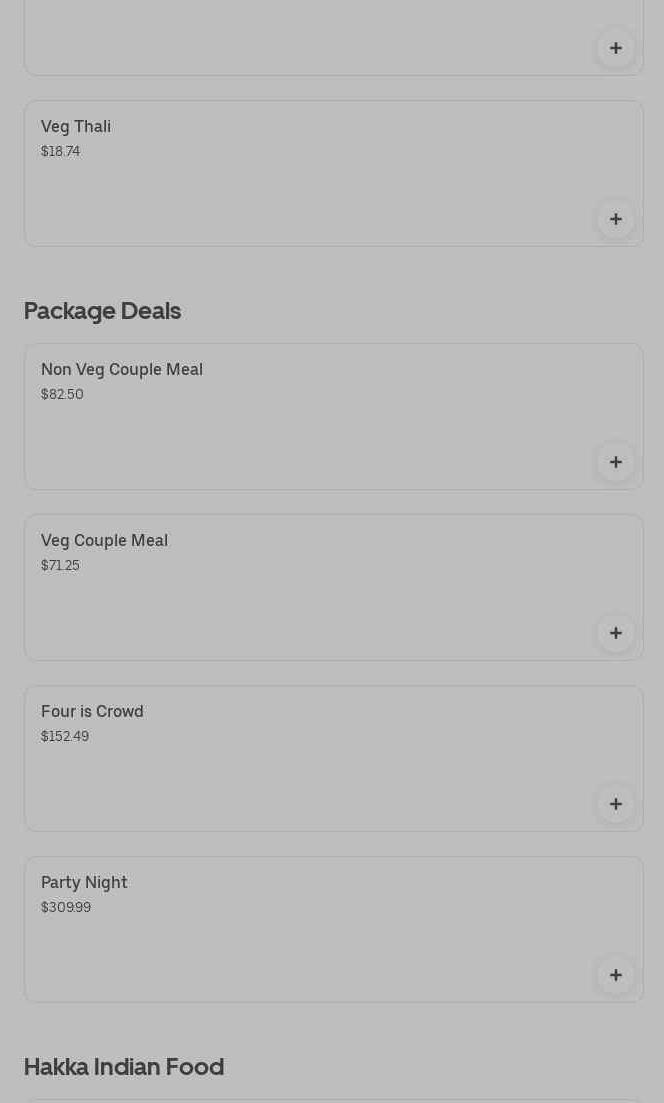Image resolution: width=664 pixels, height=1103 pixels.
Task: Click the Four is Crowd item name
Action: point(92,712)
